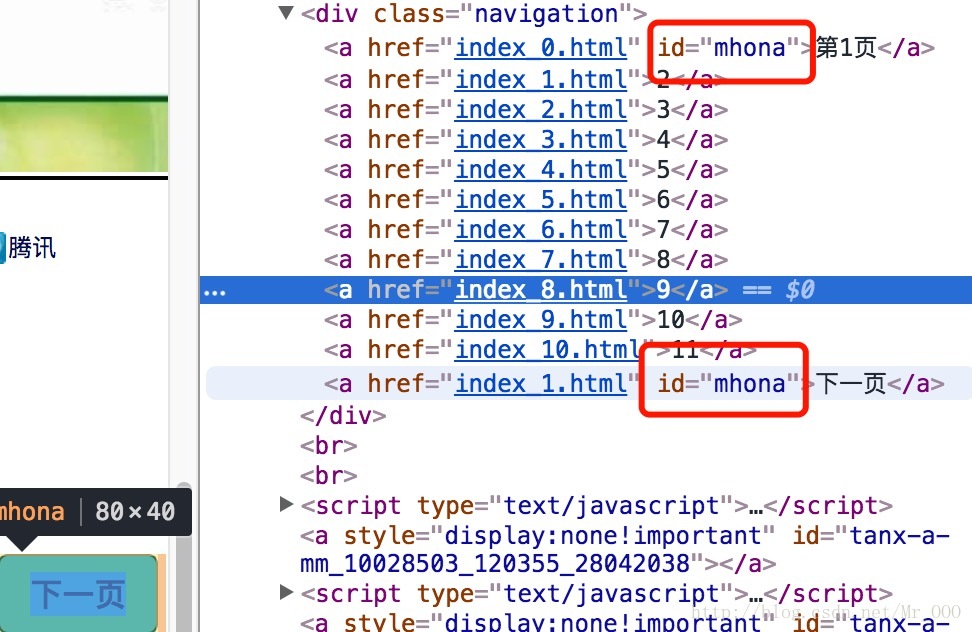
Task: Open the index_4.html link
Action: [x=541, y=169]
